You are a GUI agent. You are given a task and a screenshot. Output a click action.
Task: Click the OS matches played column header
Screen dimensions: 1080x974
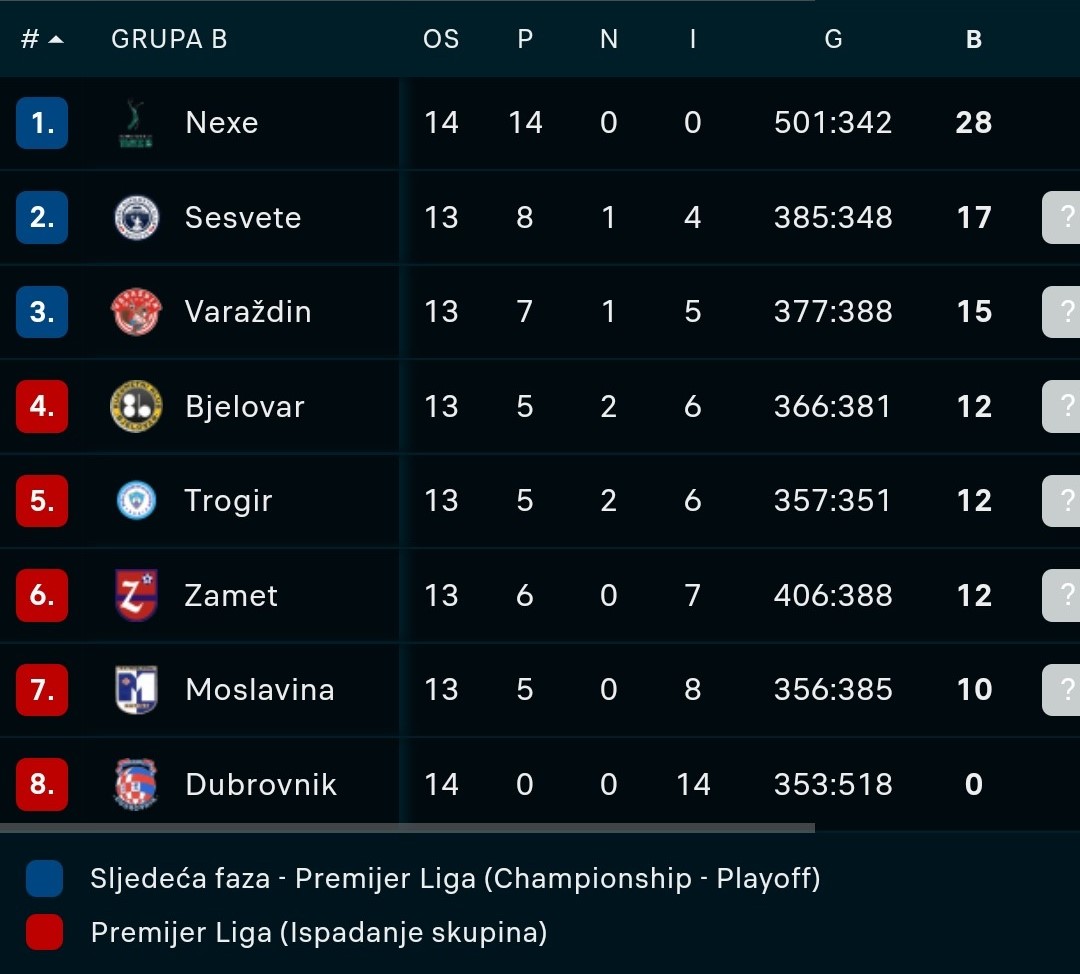click(441, 40)
